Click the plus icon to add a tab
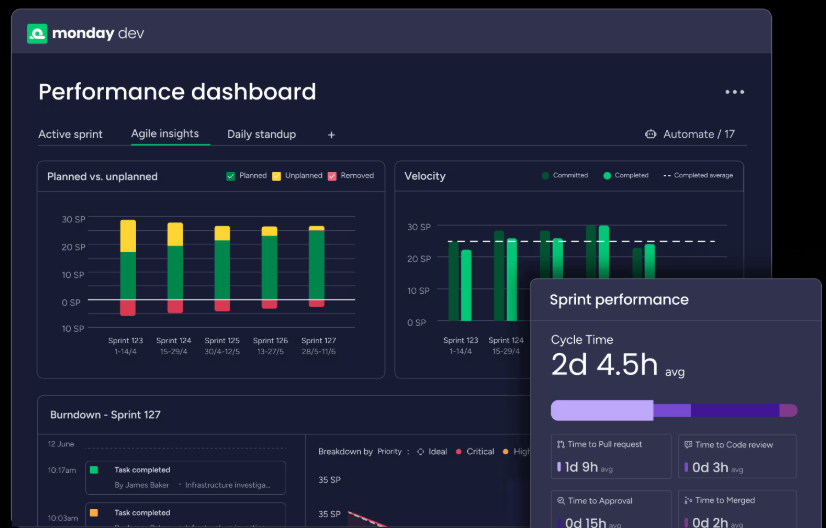Screen dimensions: 826x528 (332, 135)
